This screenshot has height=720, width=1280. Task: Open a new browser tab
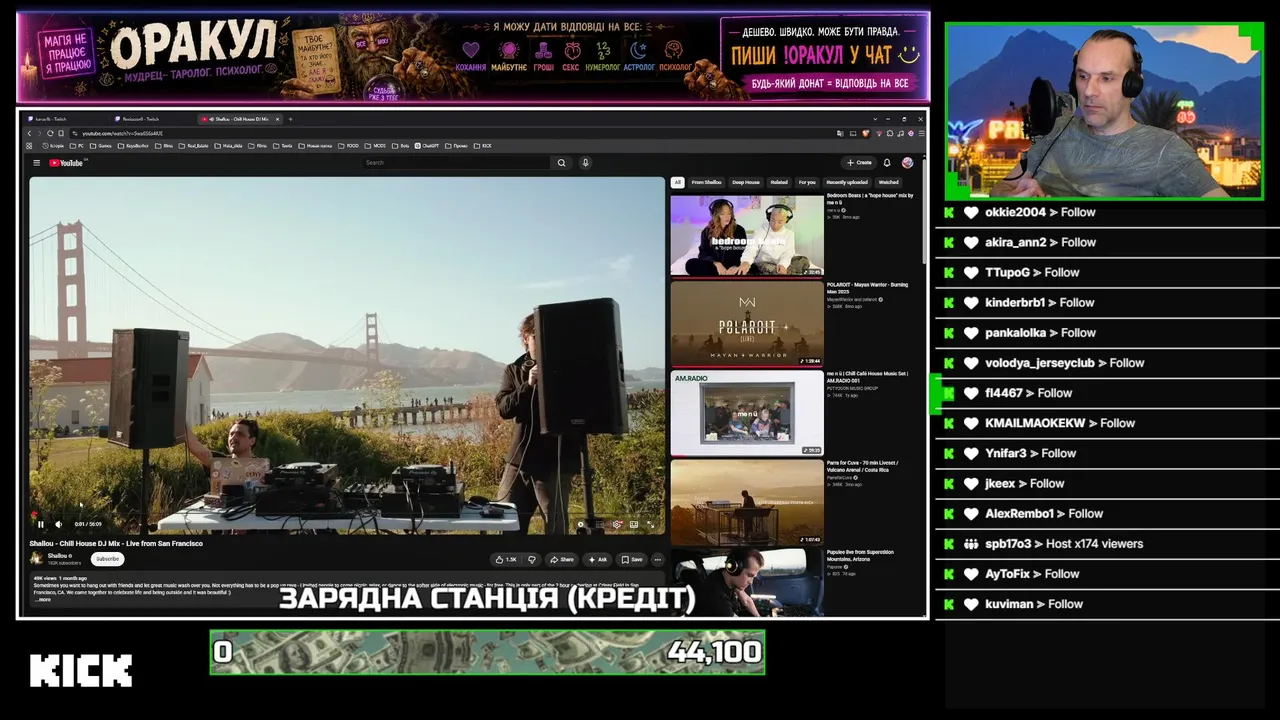coord(290,119)
